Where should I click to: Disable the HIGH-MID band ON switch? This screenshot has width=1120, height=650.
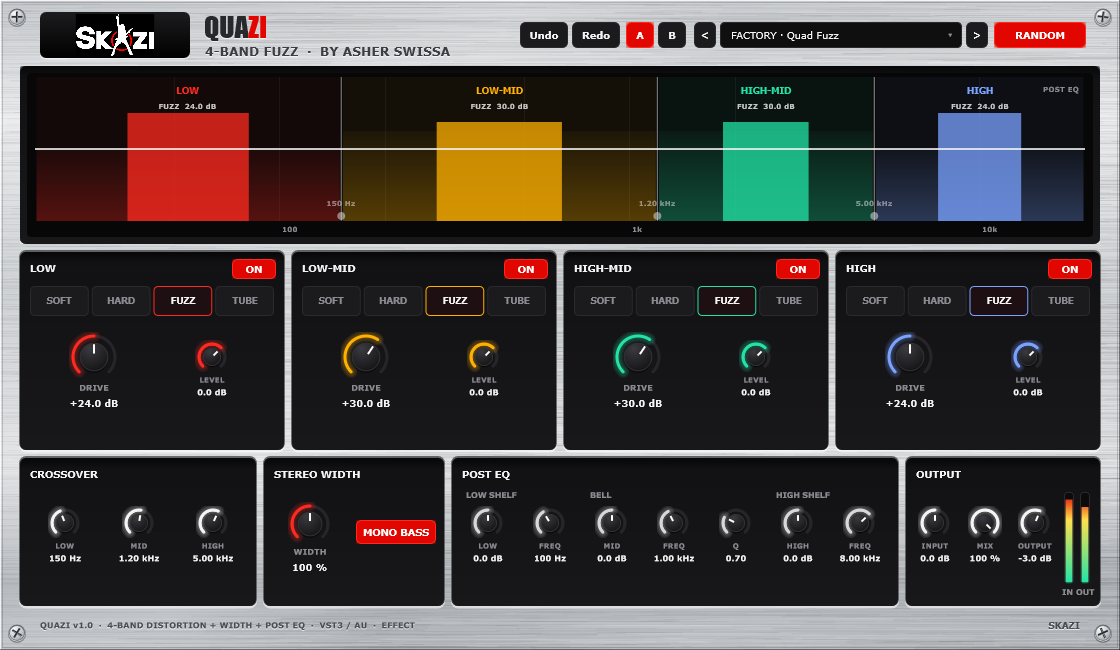click(x=798, y=269)
